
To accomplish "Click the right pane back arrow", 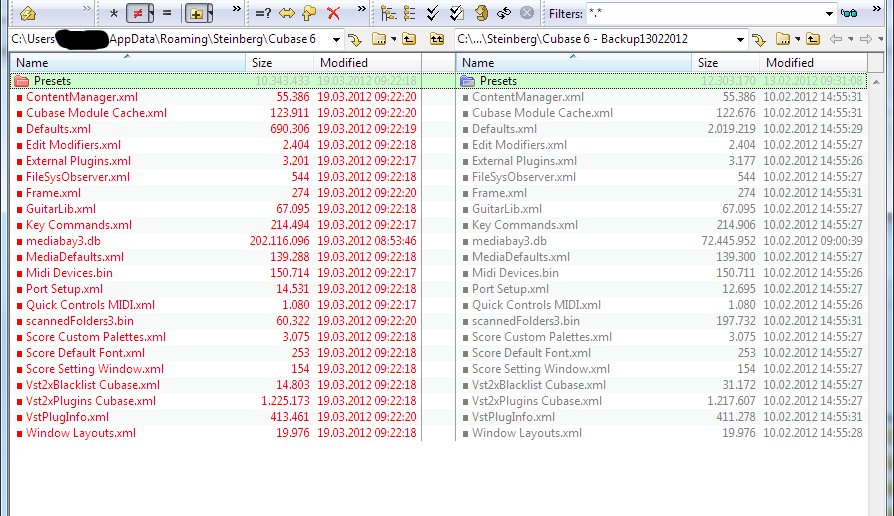I will (x=836, y=39).
